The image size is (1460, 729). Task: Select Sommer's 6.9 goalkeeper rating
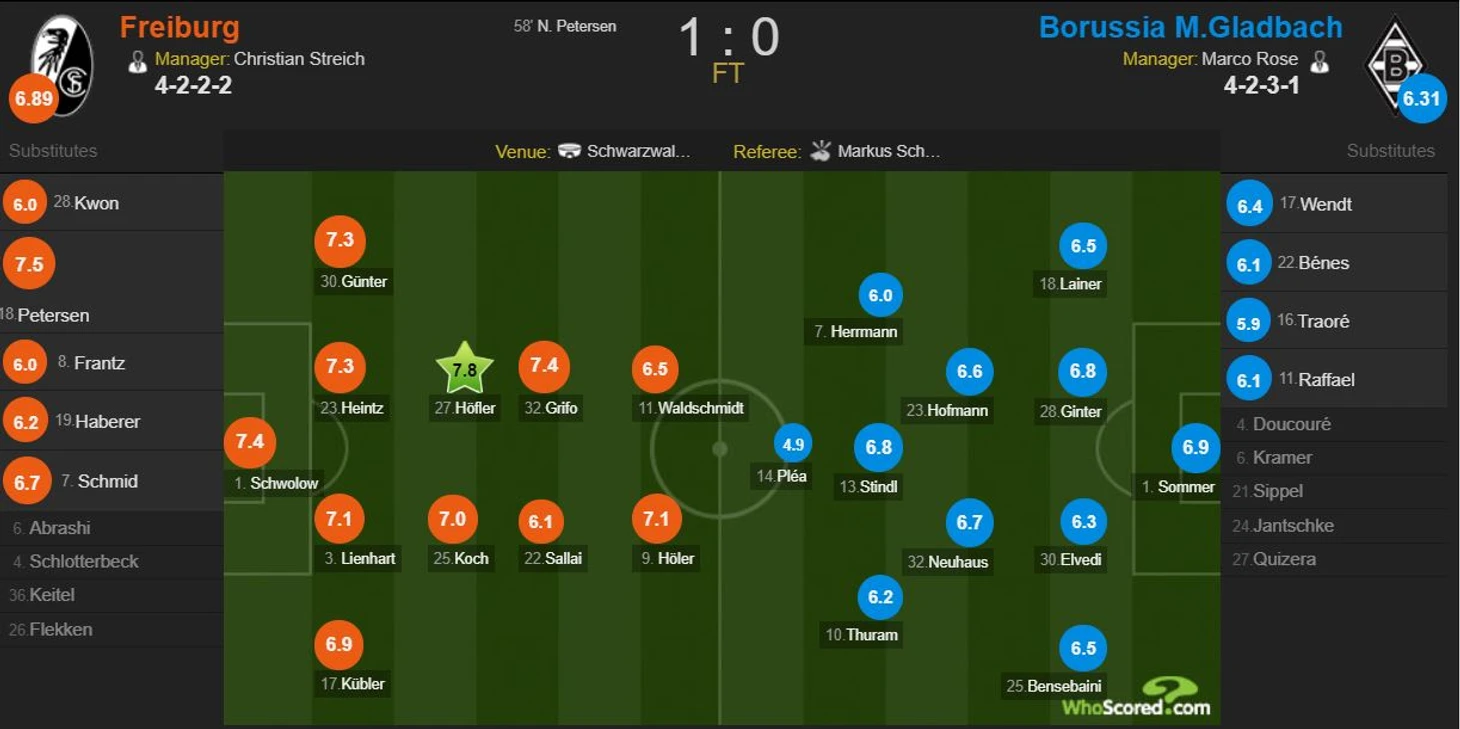pos(1196,447)
